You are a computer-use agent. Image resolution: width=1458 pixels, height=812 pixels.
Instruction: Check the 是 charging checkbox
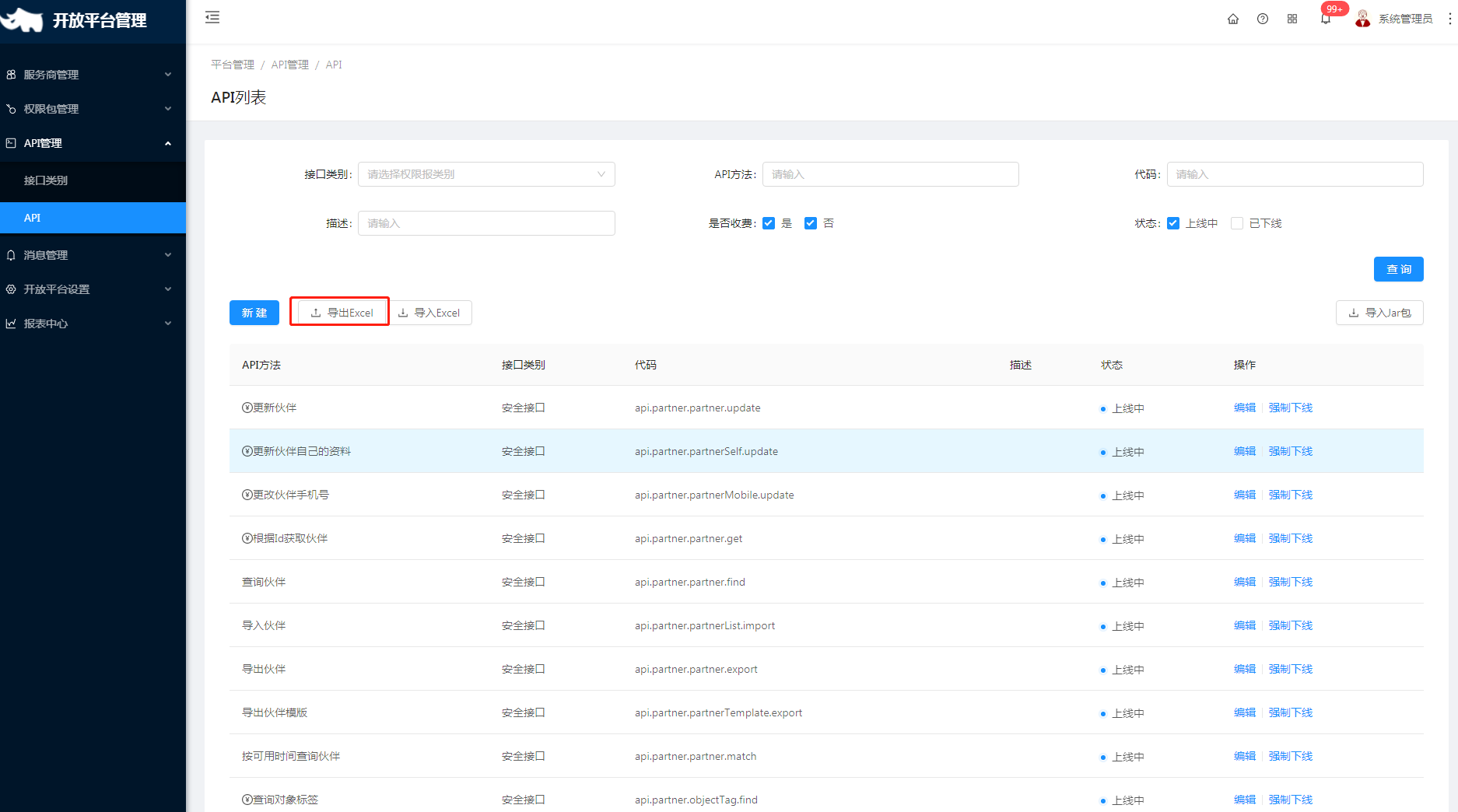point(769,223)
